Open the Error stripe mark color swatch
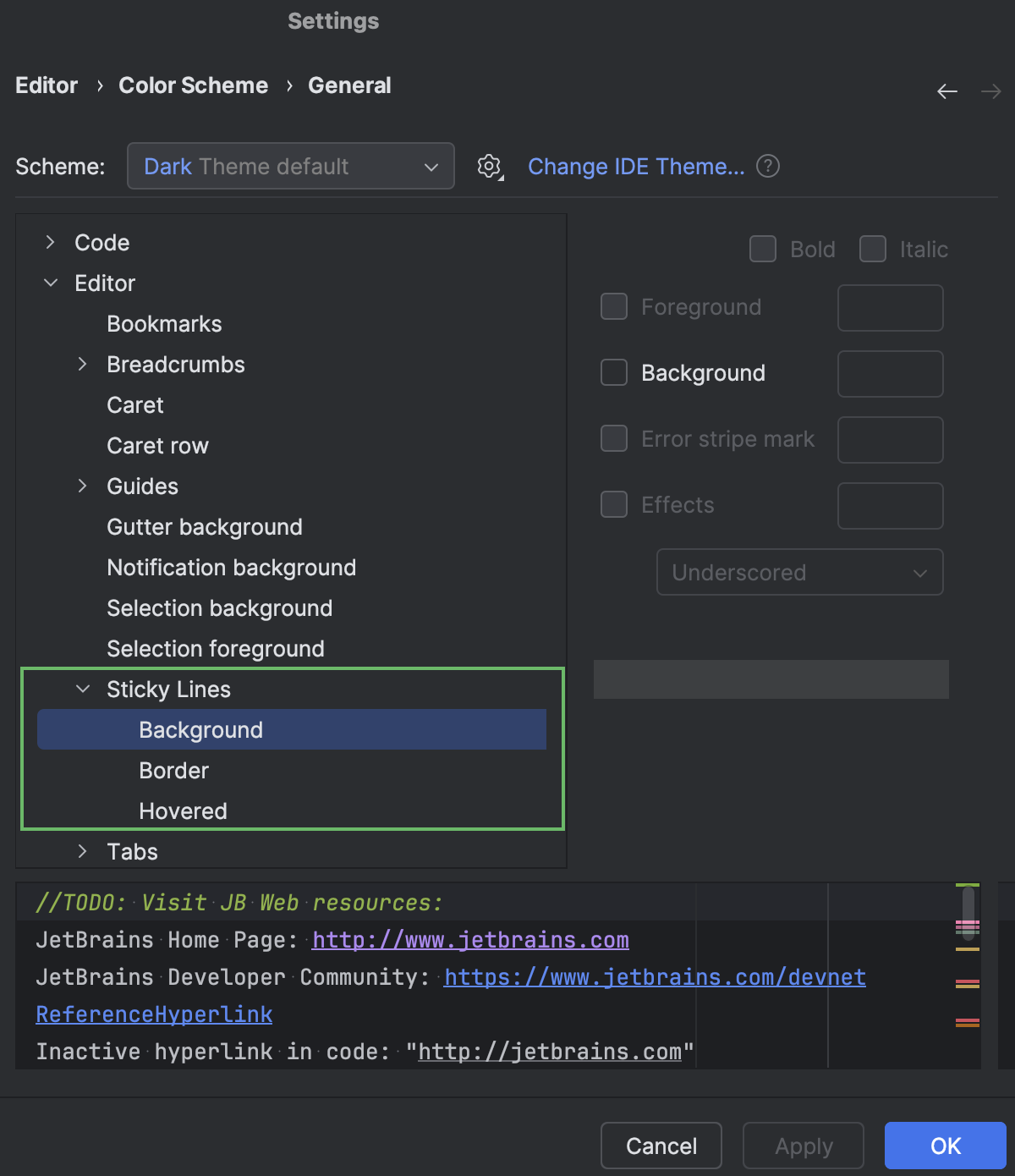Viewport: 1015px width, 1176px height. pos(891,440)
